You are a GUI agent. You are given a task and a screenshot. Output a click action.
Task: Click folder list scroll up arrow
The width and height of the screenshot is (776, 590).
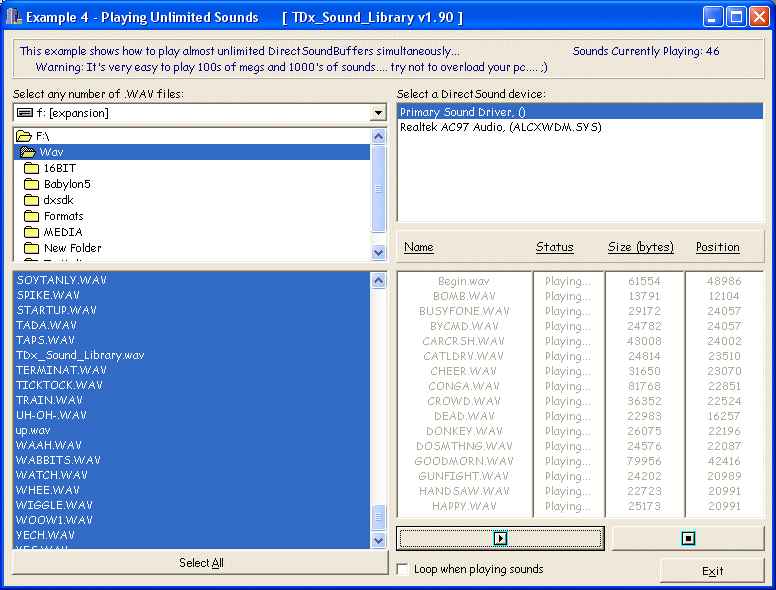point(379,136)
